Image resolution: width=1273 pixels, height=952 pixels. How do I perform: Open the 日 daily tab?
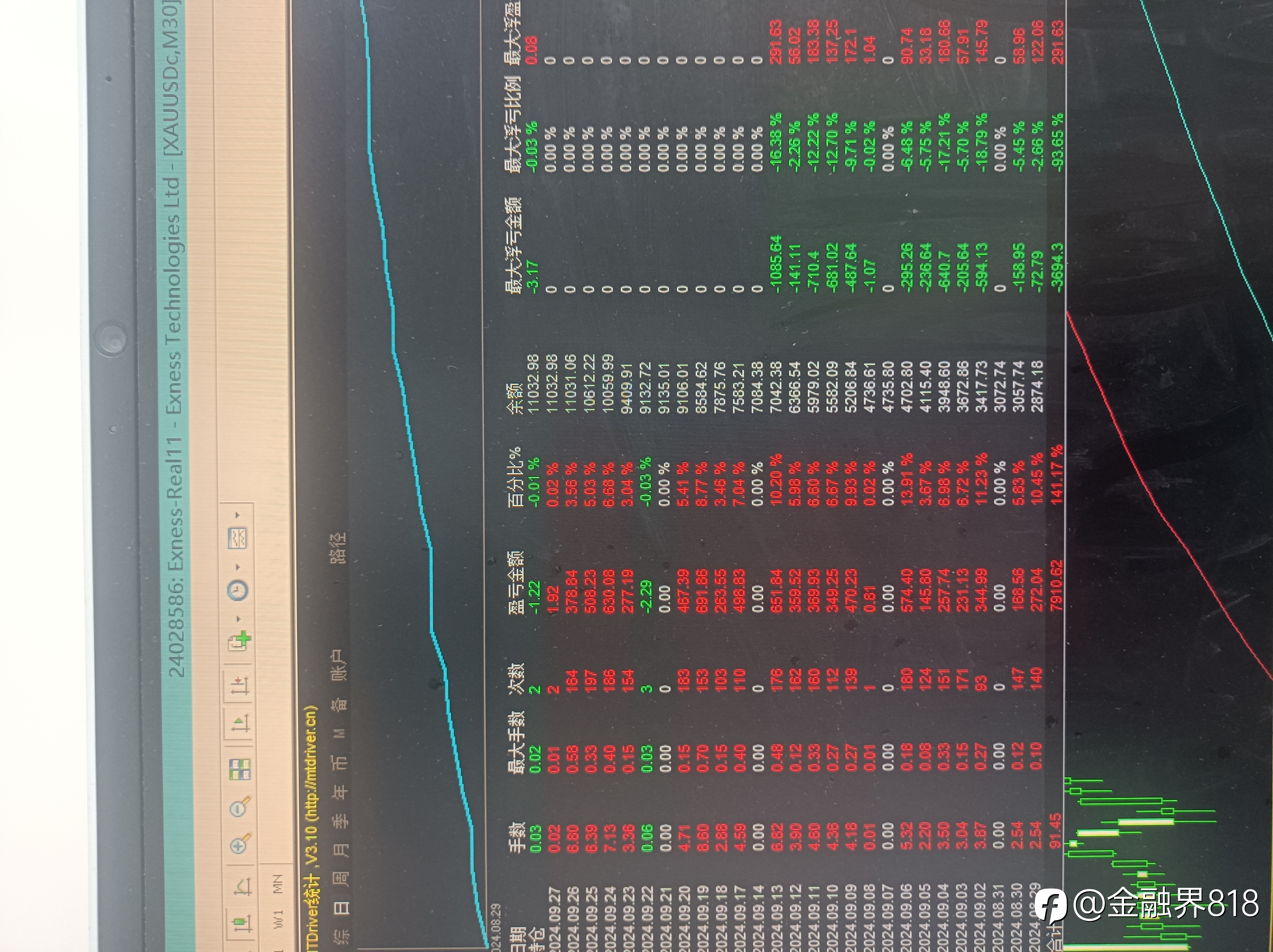click(341, 908)
